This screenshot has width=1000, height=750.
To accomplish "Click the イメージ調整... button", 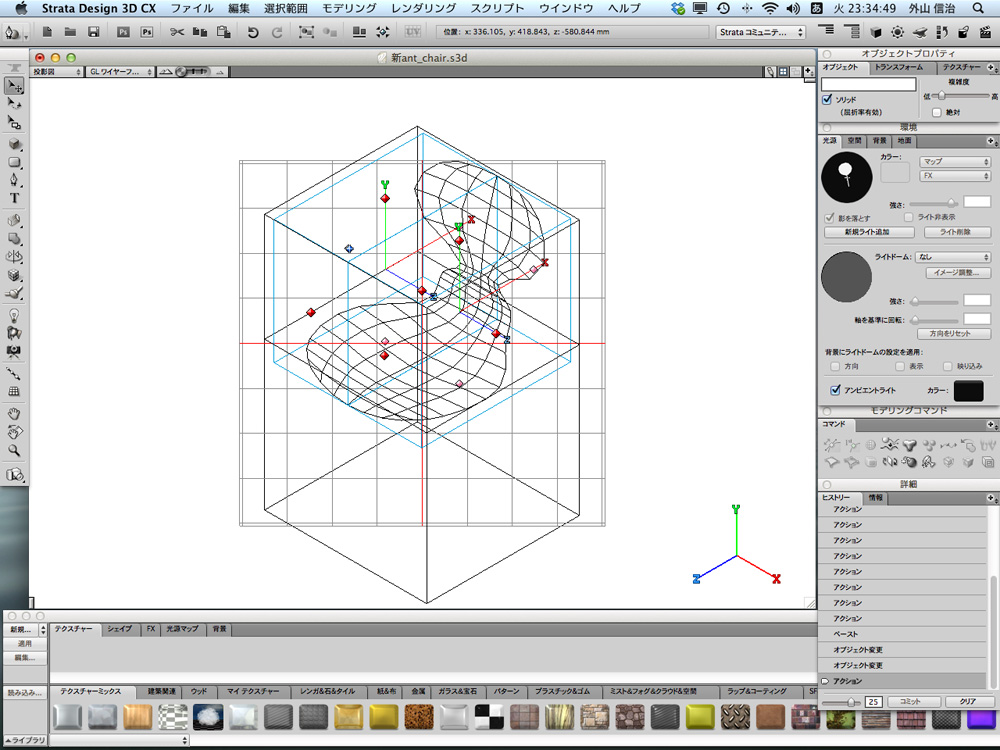I will pos(957,273).
